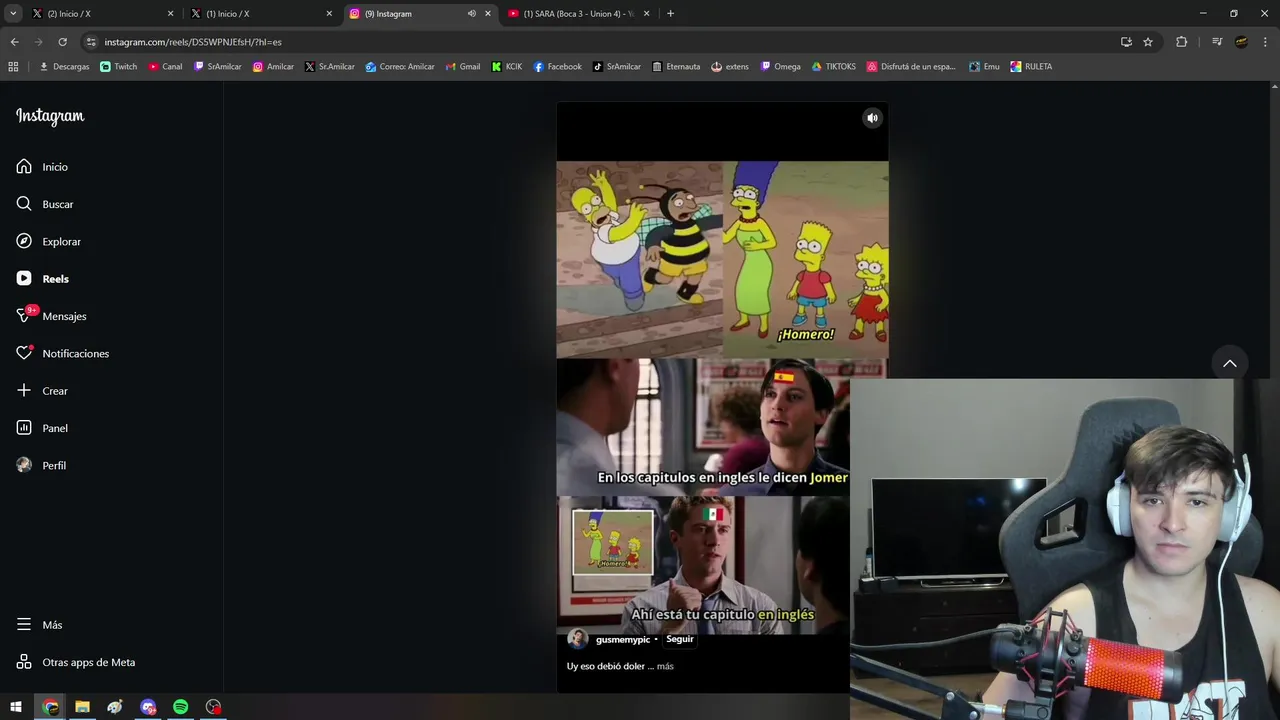Open the Chrome three-dot menu

[x=1265, y=42]
